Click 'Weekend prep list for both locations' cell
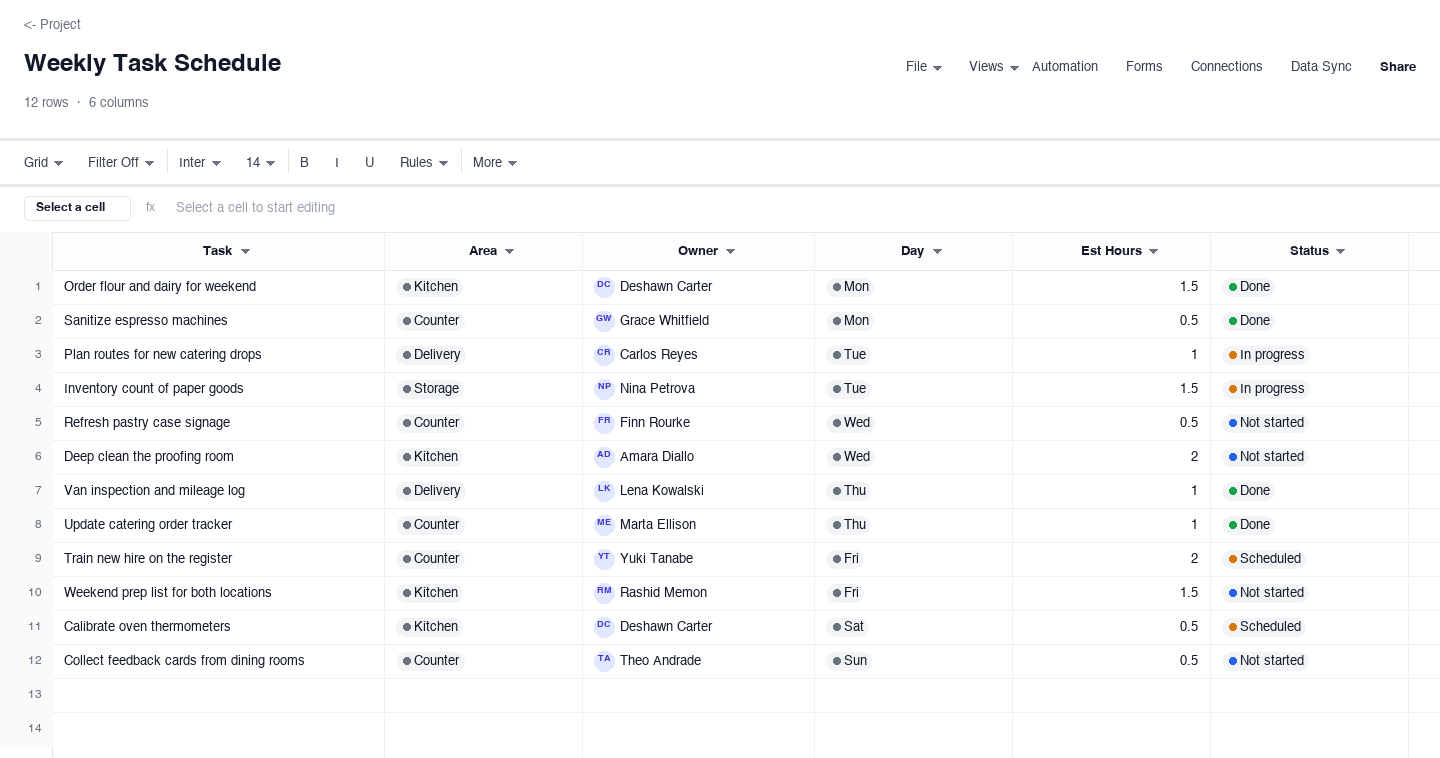 (218, 592)
